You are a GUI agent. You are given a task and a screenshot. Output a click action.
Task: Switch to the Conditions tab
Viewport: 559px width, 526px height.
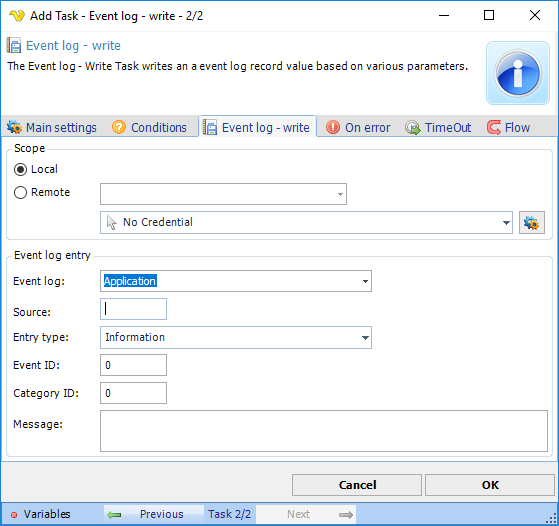coord(149,127)
